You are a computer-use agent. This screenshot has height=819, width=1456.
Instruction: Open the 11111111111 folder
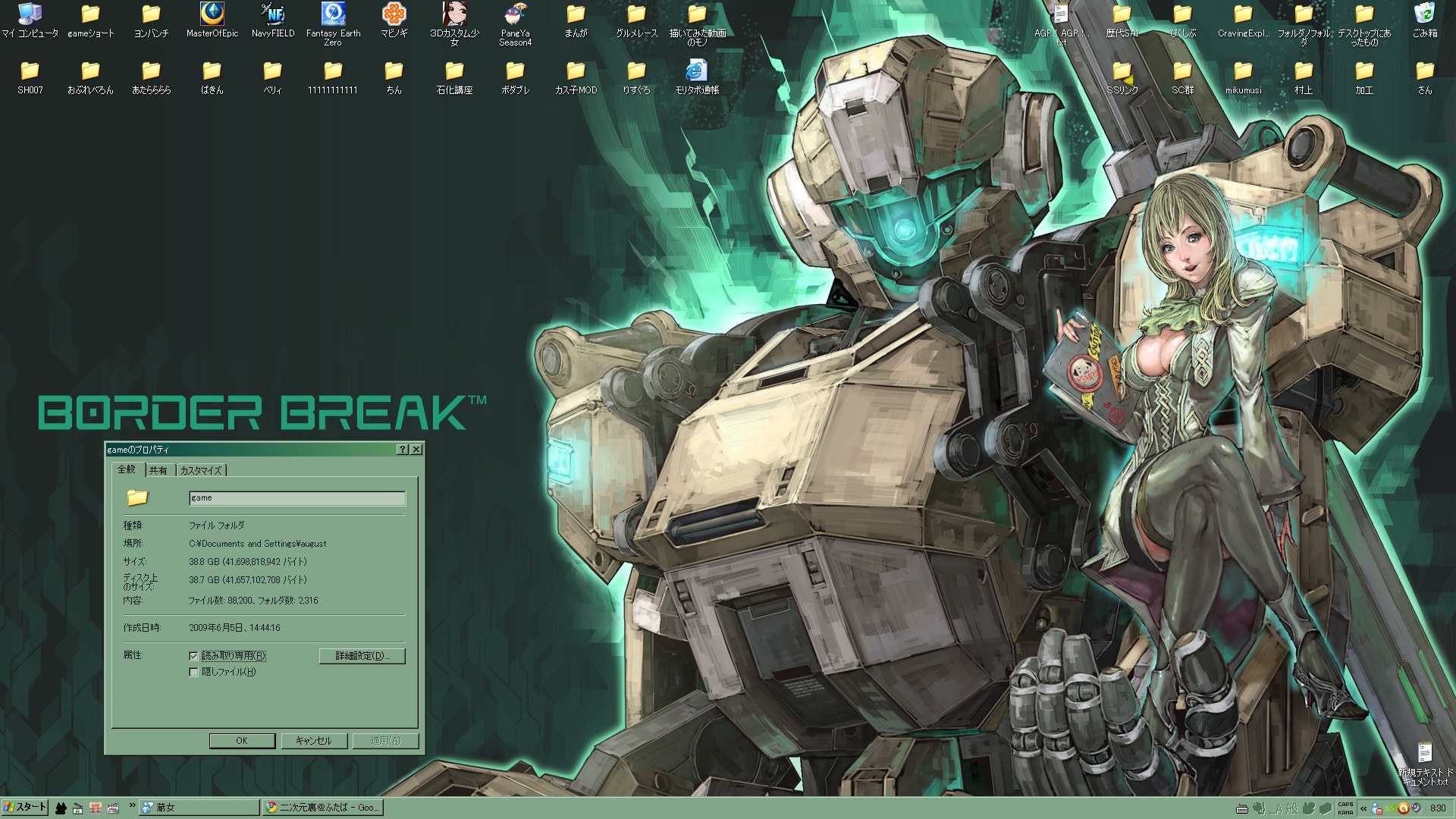click(x=333, y=77)
